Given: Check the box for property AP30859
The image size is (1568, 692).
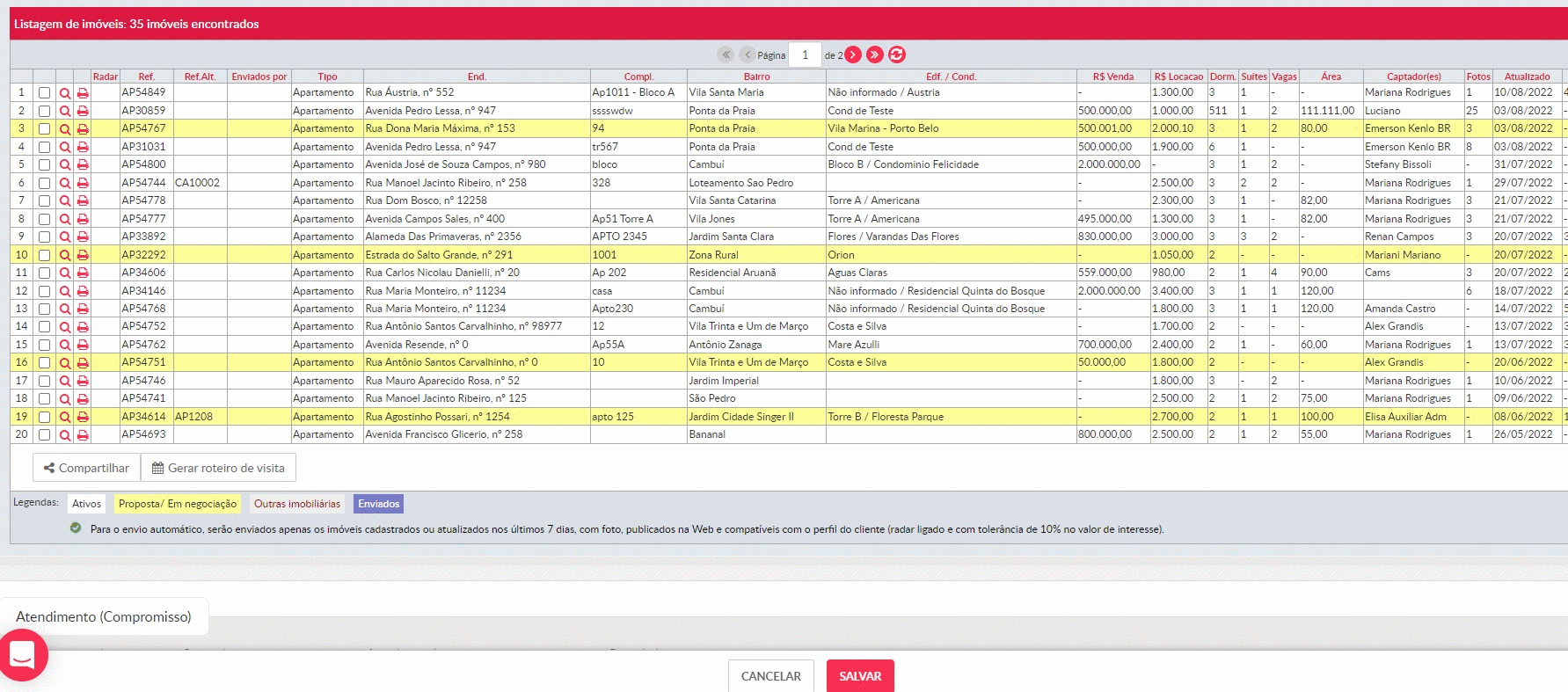Looking at the screenshot, I should 44,111.
